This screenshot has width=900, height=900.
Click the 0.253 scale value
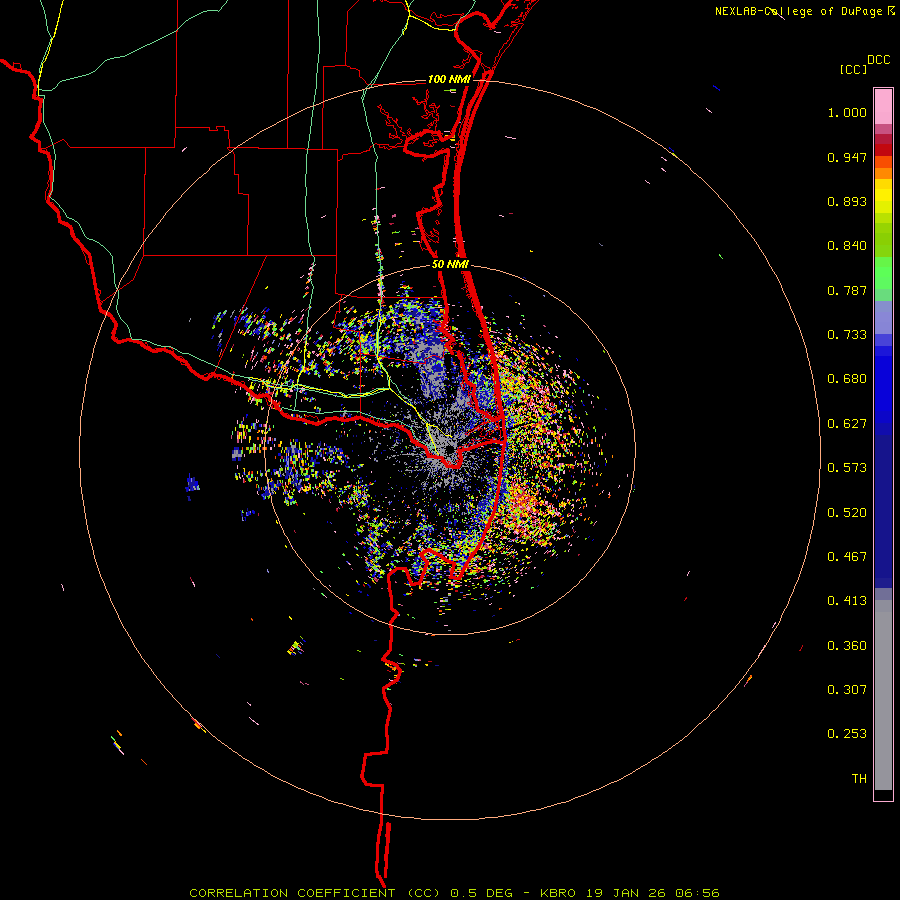(x=847, y=734)
